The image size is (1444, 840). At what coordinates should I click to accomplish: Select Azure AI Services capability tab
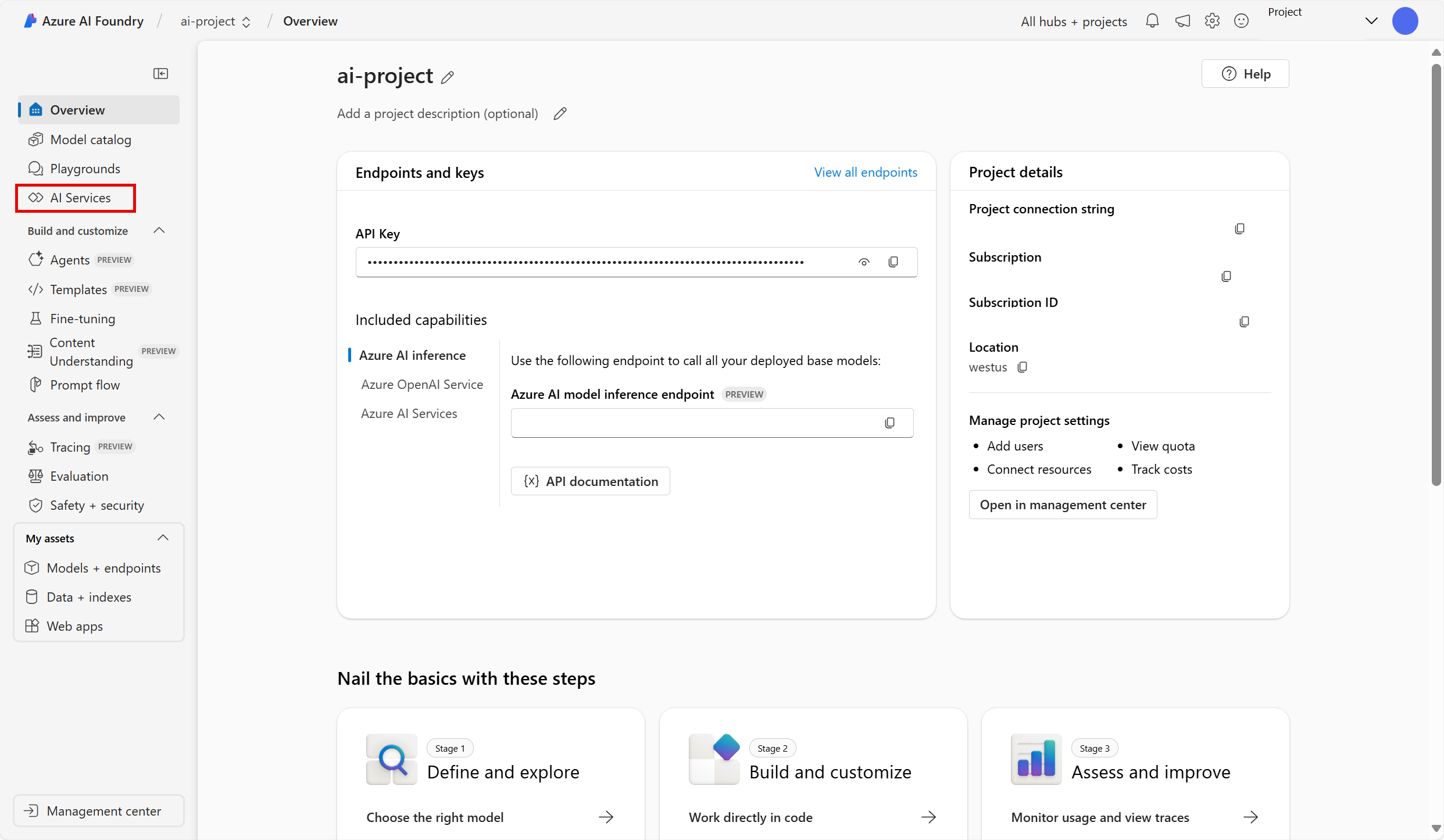409,413
